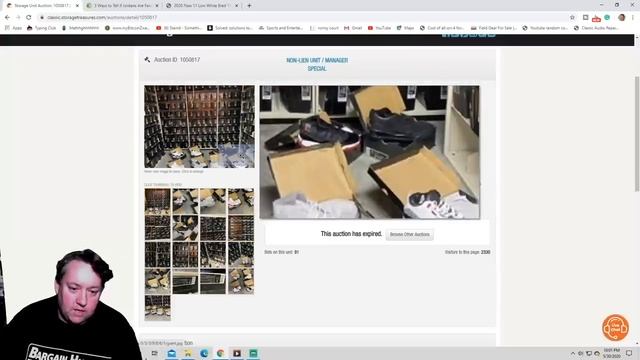The width and height of the screenshot is (640, 360).
Task: Open the orange Live Chat bubble
Action: tap(615, 327)
